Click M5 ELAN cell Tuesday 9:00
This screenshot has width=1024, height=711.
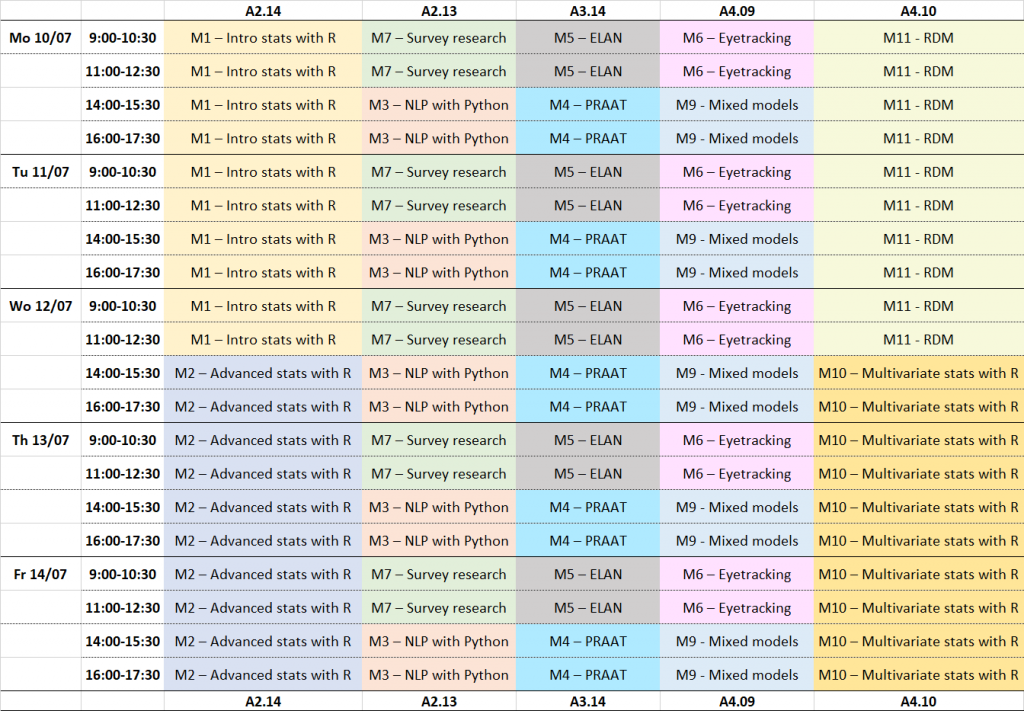[588, 172]
